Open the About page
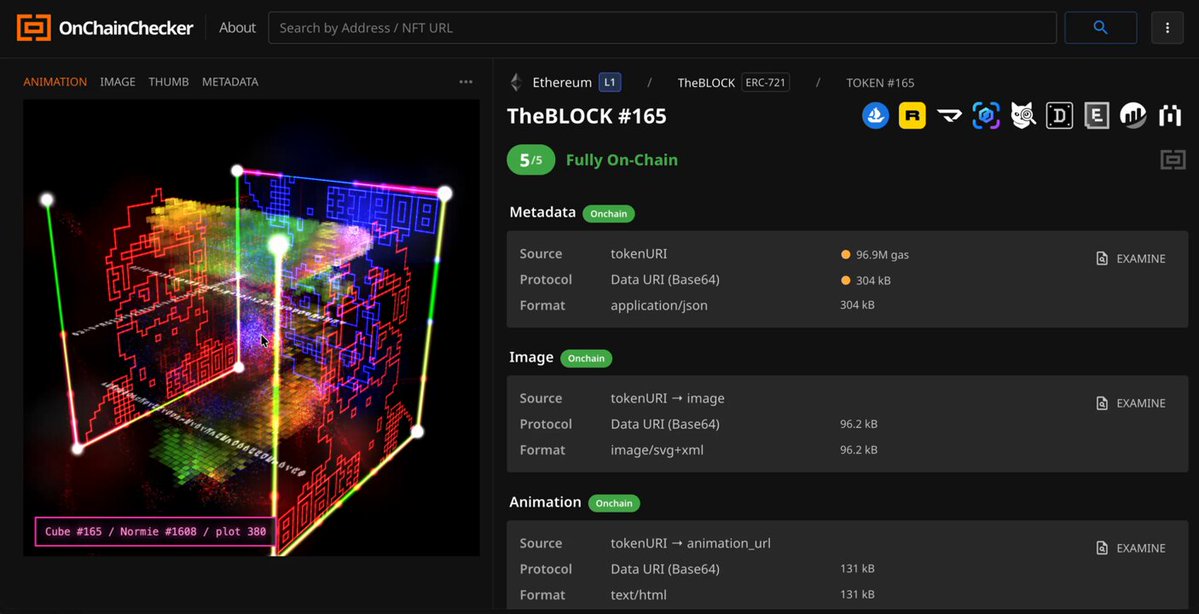The width and height of the screenshot is (1199, 614). click(x=237, y=28)
